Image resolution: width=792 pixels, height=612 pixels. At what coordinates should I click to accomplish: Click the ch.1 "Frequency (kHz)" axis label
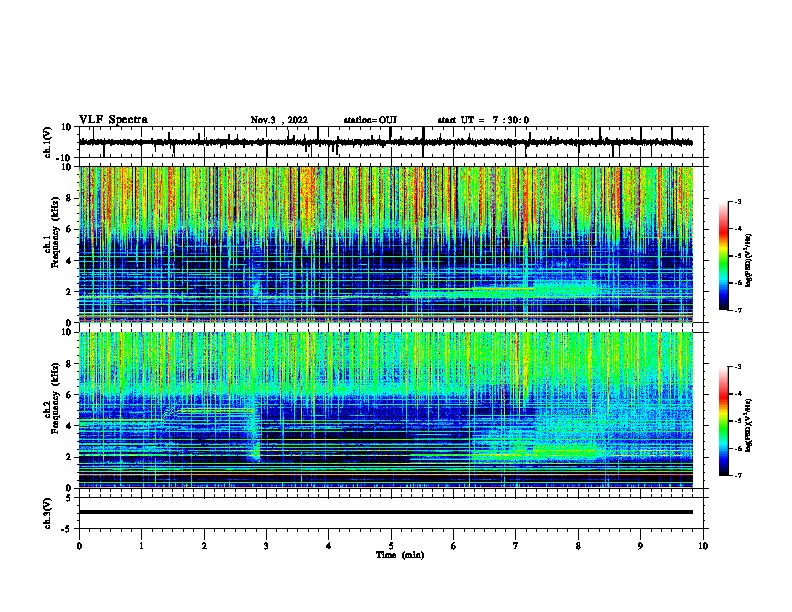55,232
